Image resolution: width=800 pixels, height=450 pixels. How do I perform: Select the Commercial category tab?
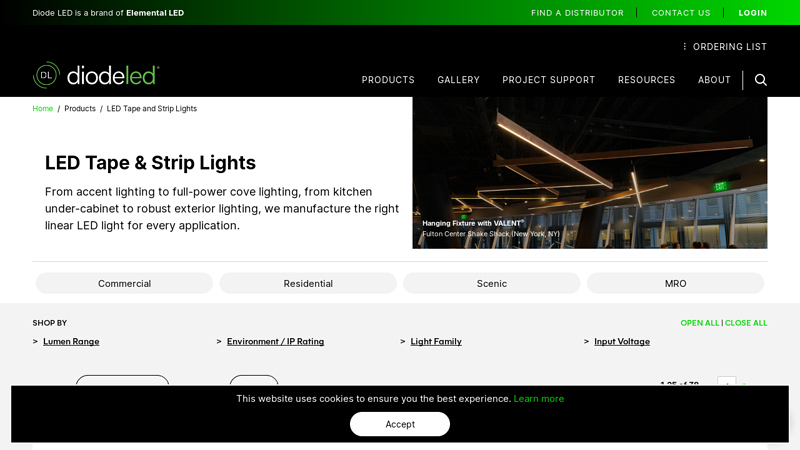(x=124, y=283)
